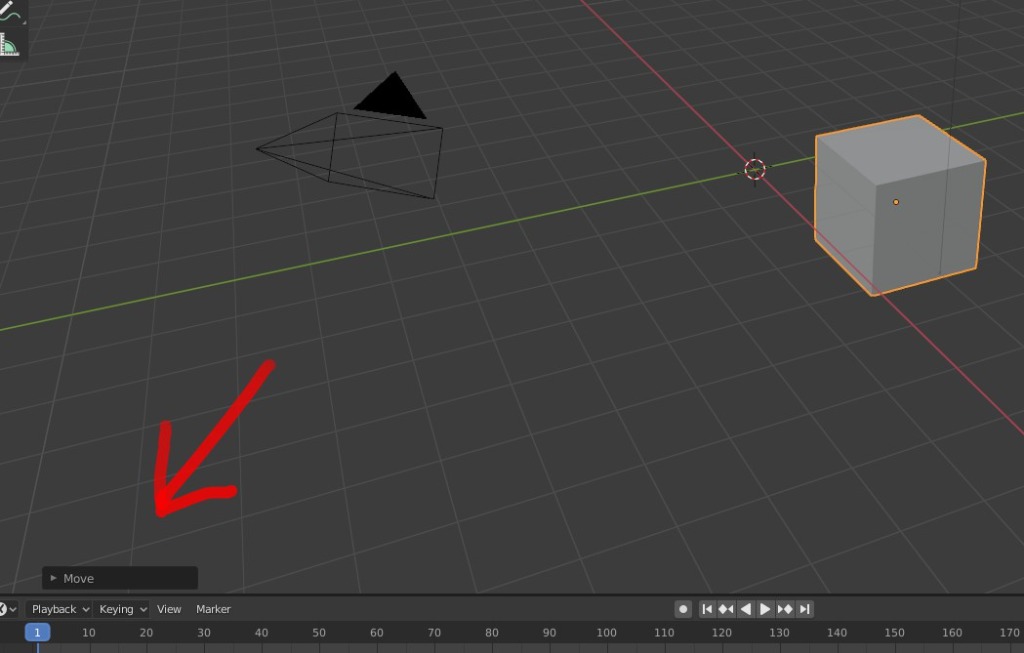
Task: Open the timeline View menu
Action: point(169,609)
